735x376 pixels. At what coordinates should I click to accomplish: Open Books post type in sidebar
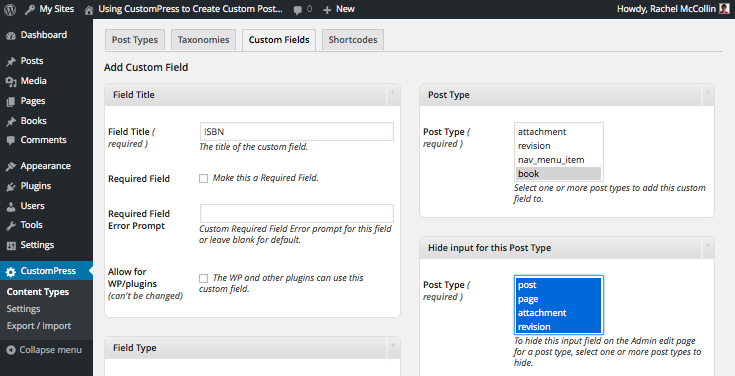point(33,121)
